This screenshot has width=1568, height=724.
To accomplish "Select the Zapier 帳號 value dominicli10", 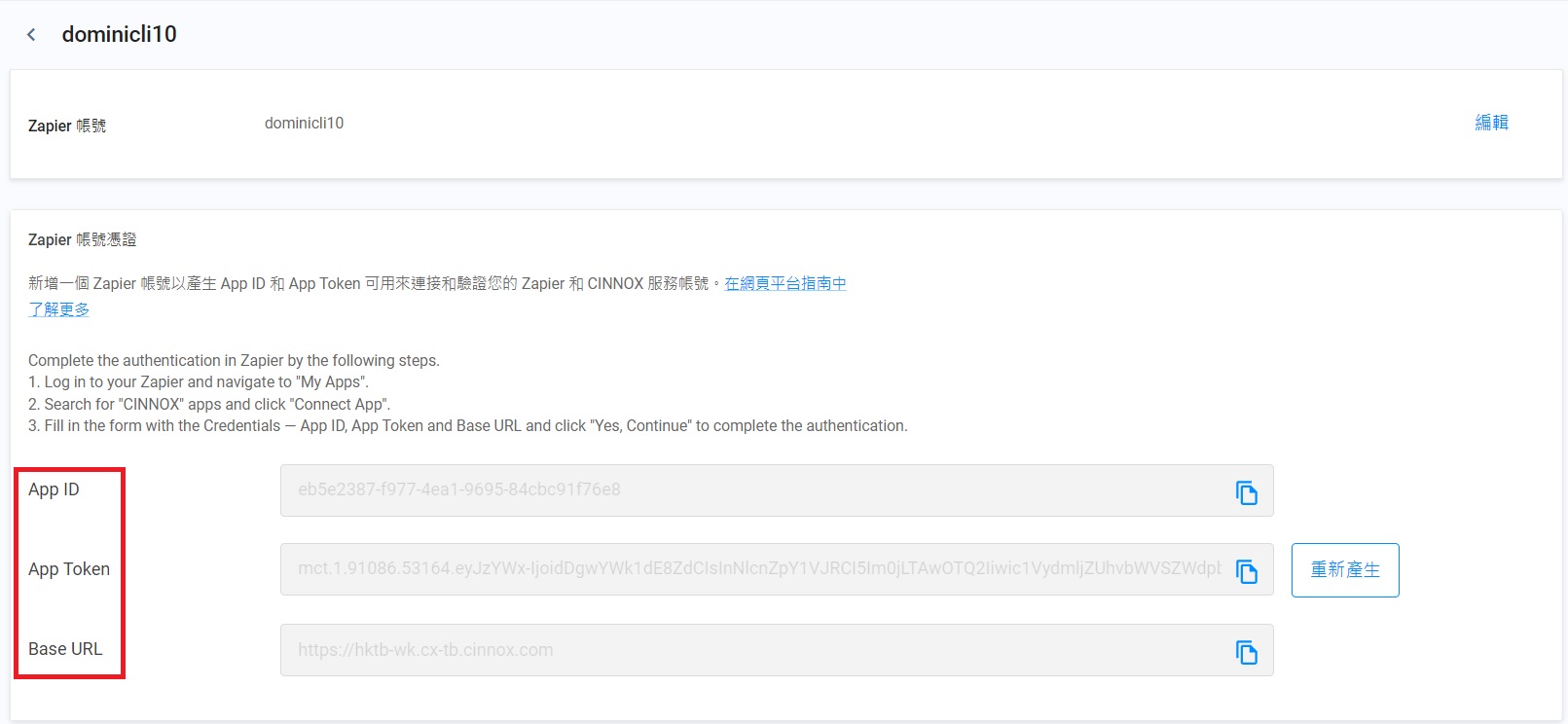I will [x=304, y=124].
